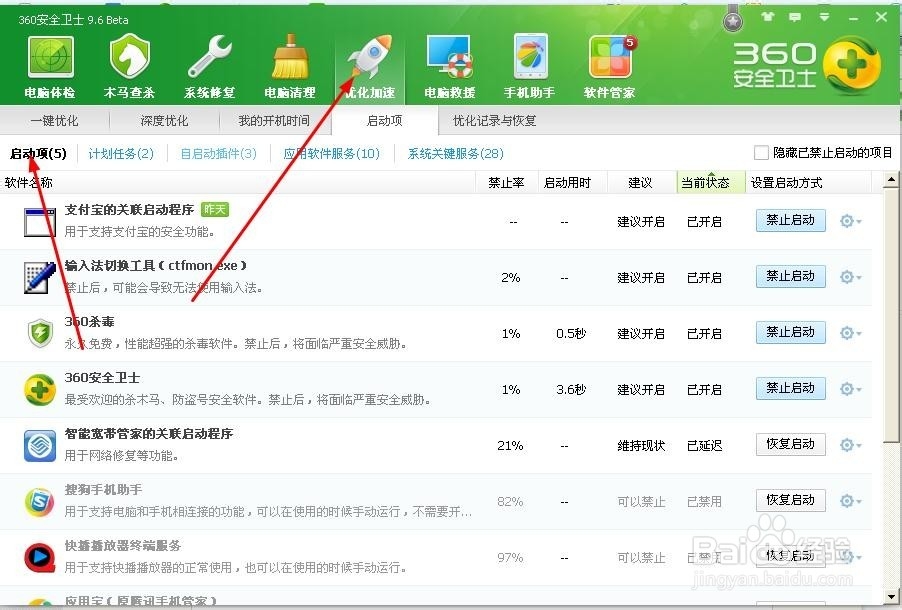Click the 维持现状 suggestion text
The width and height of the screenshot is (902, 610).
click(x=641, y=445)
